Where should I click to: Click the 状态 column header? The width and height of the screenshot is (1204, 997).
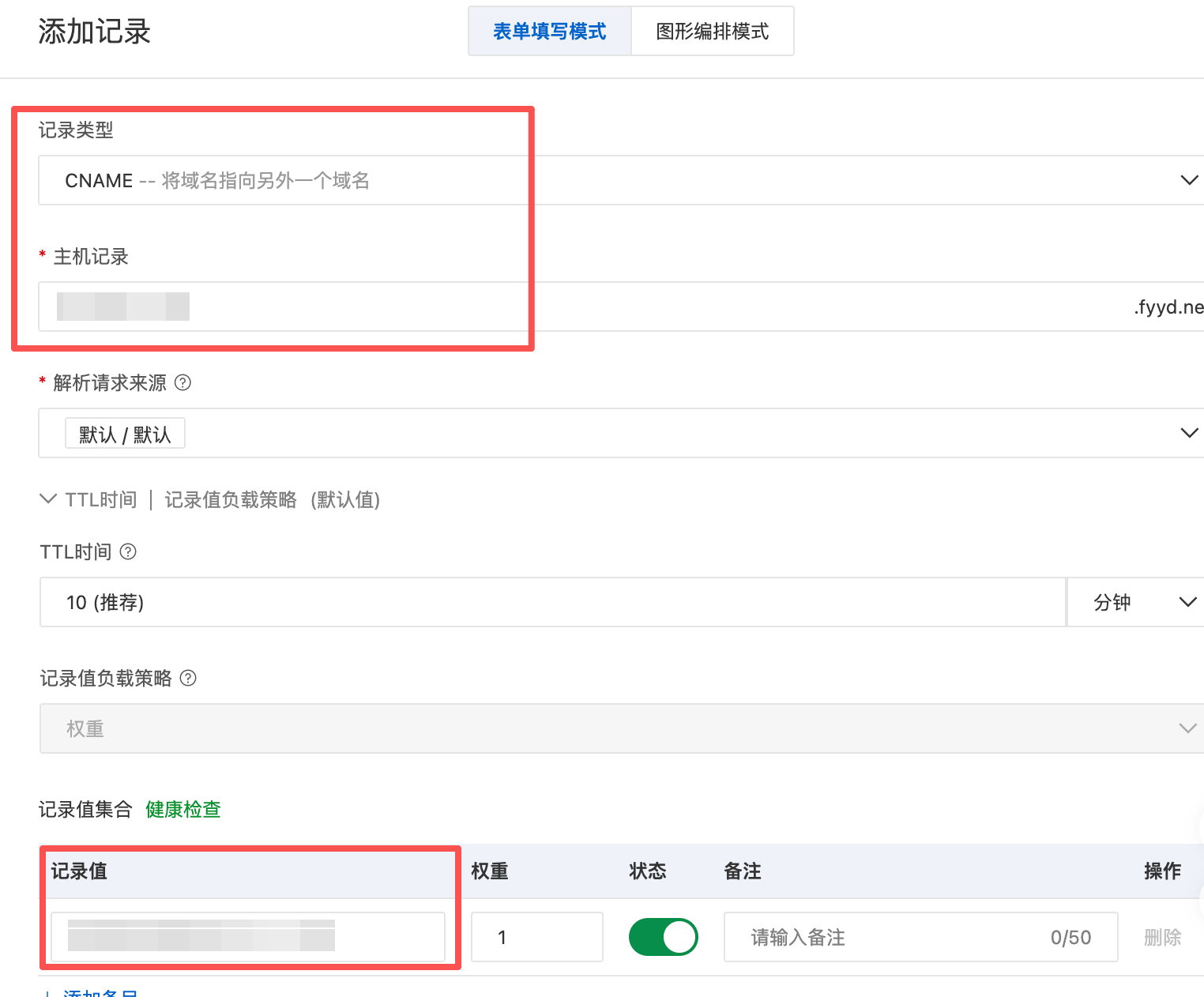648,871
